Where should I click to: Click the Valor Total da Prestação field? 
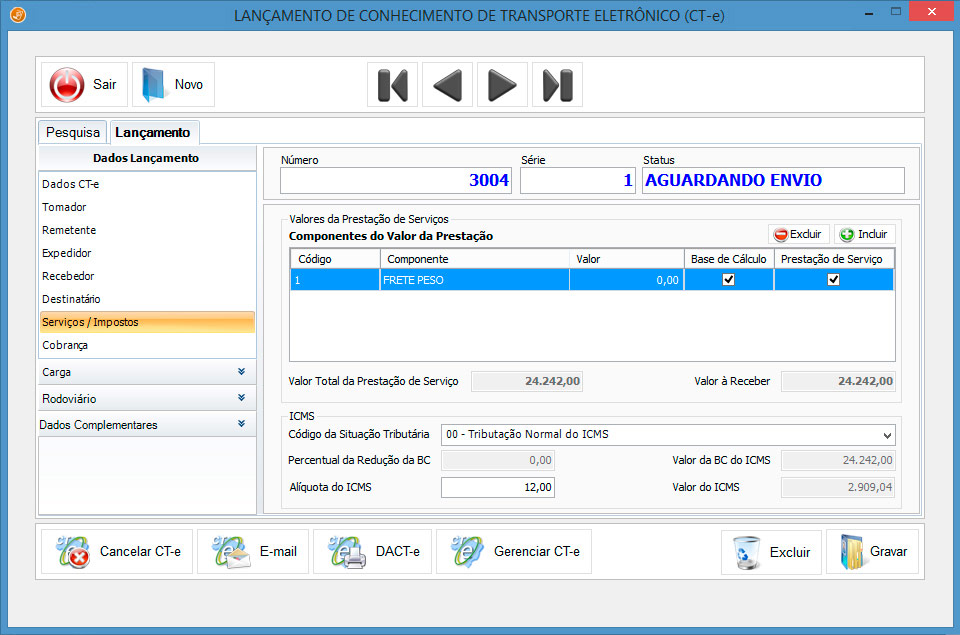(x=527, y=381)
